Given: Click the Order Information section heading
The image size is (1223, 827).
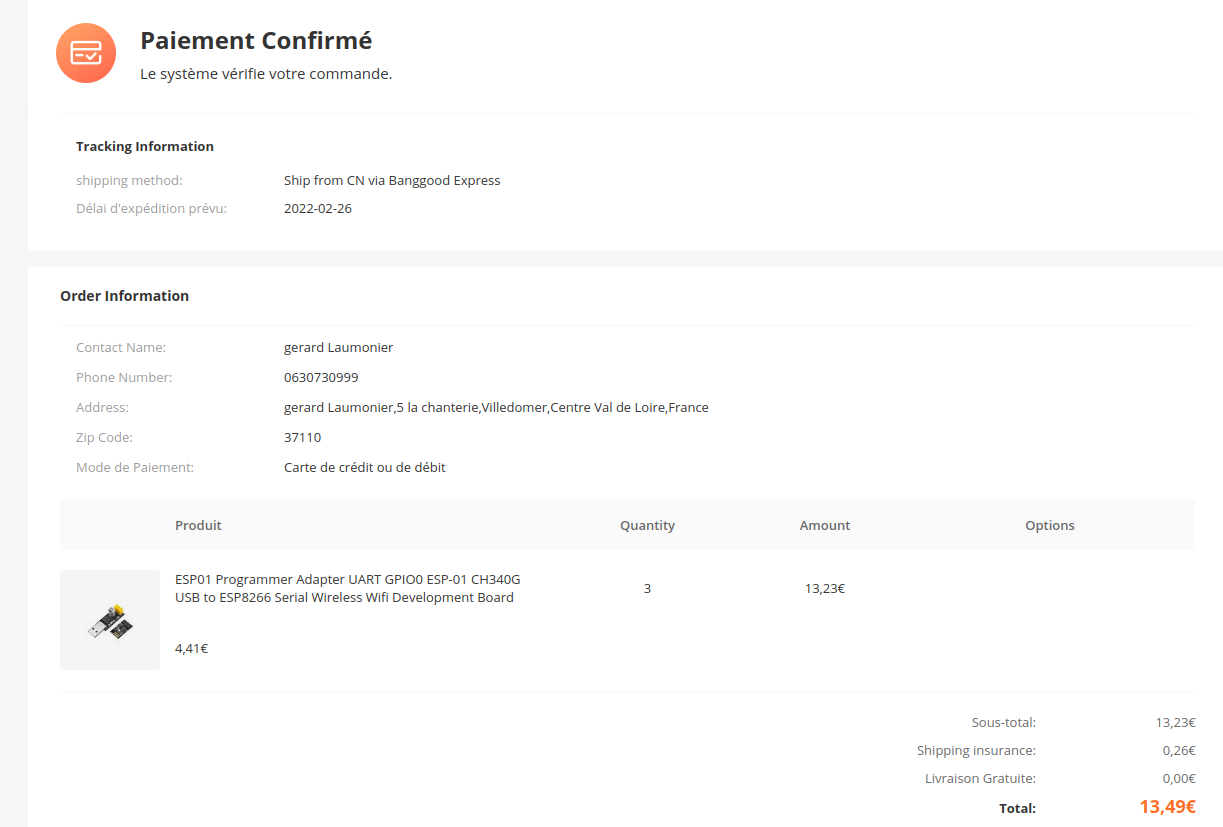Looking at the screenshot, I should (x=124, y=296).
